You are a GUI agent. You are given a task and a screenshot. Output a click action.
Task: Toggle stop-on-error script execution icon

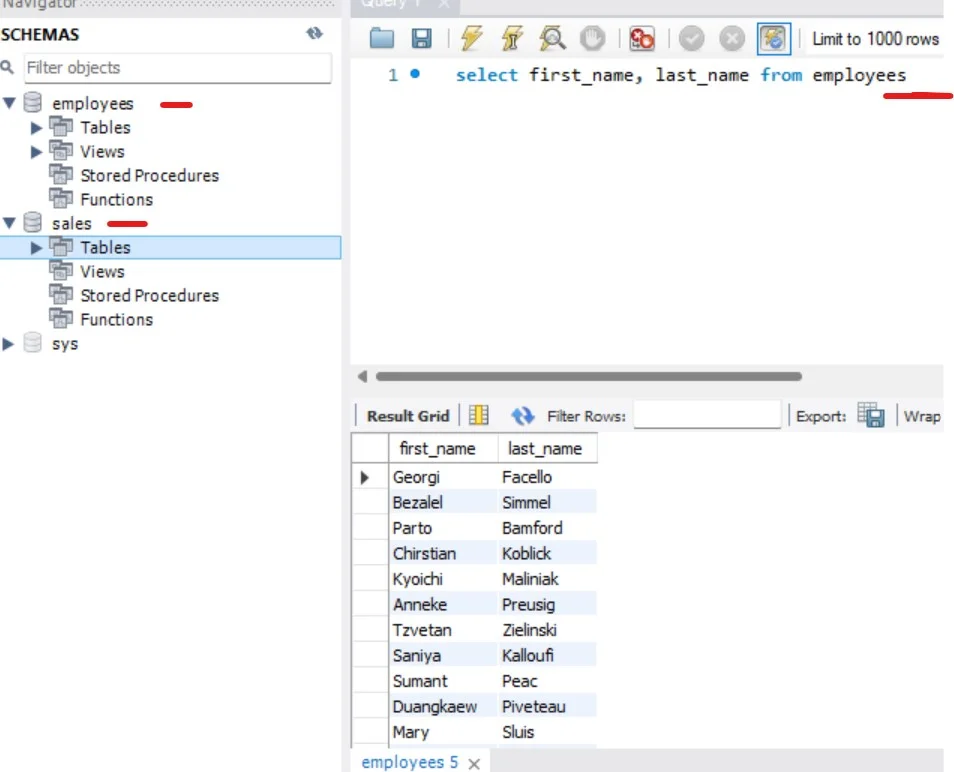click(x=642, y=39)
